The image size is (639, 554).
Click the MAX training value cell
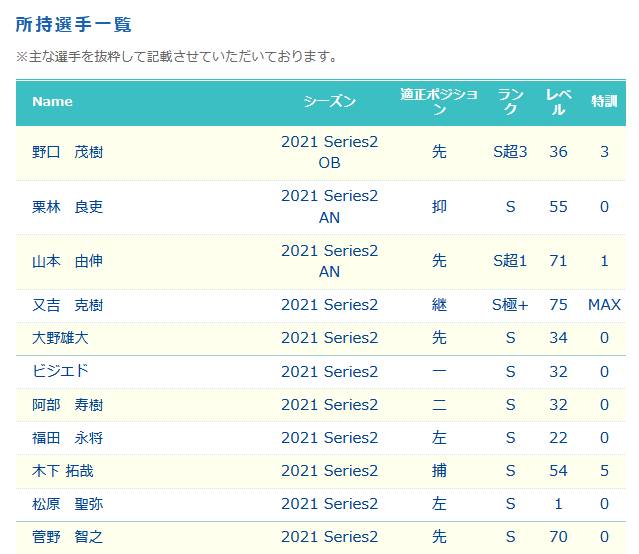tap(604, 305)
